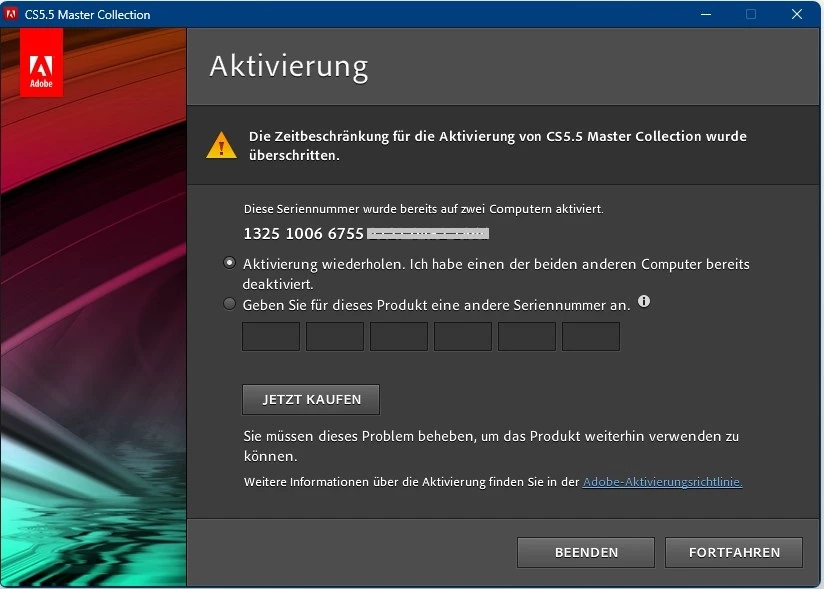The width and height of the screenshot is (824, 589).
Task: Click the 'Aktivierung' heading
Action: pyautogui.click(x=289, y=67)
